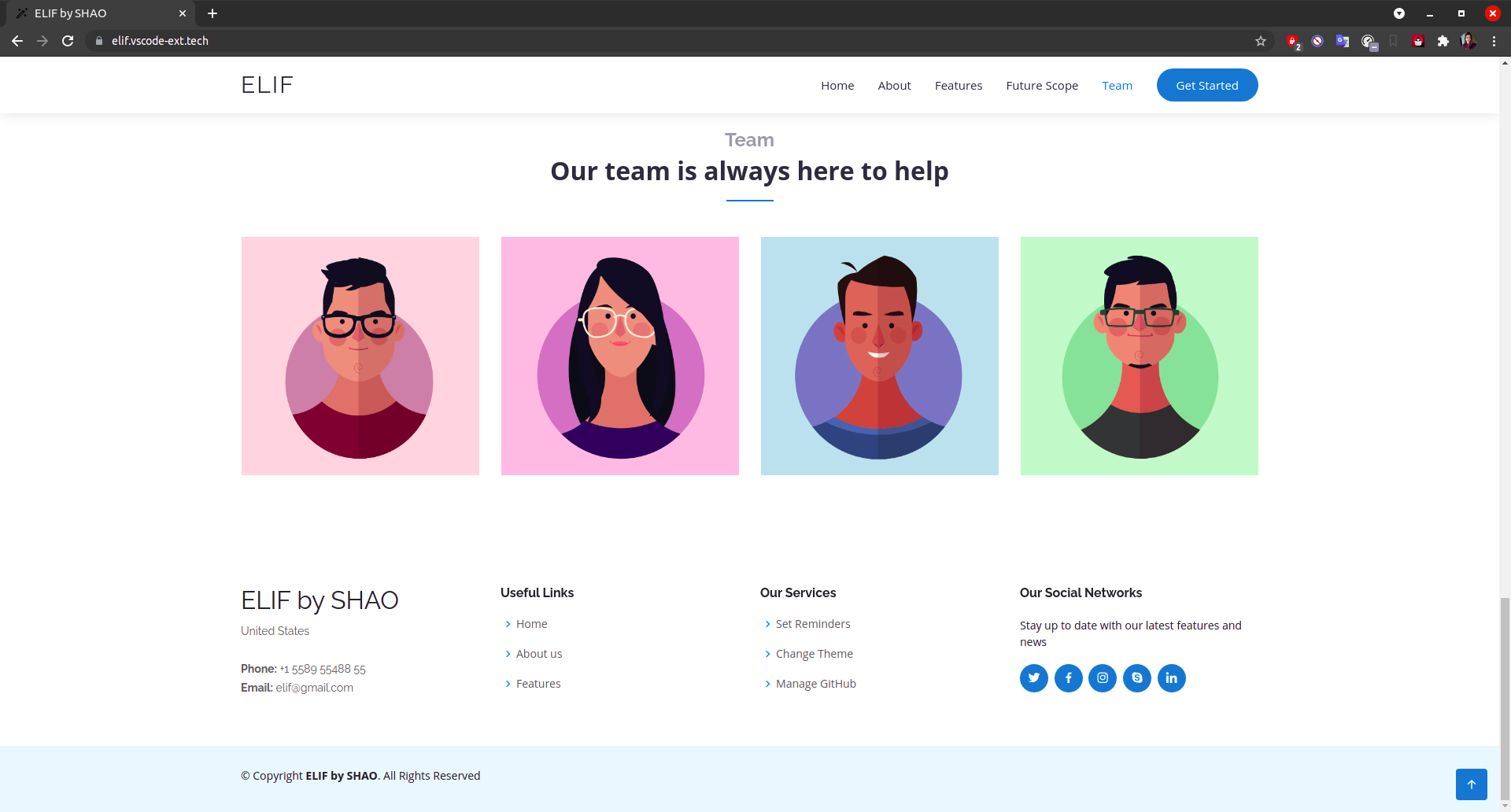Open the Features footer link
This screenshot has height=812, width=1511.
538,684
